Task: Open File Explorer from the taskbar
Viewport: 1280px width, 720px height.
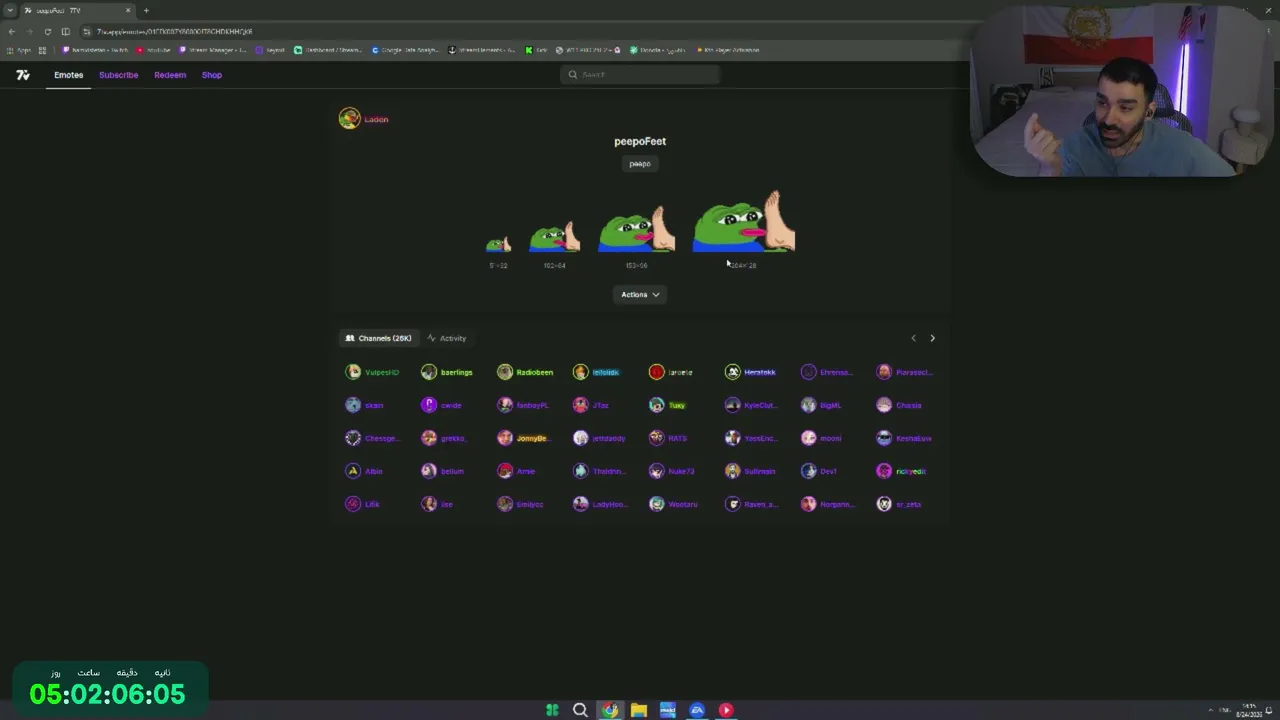Action: 638,710
